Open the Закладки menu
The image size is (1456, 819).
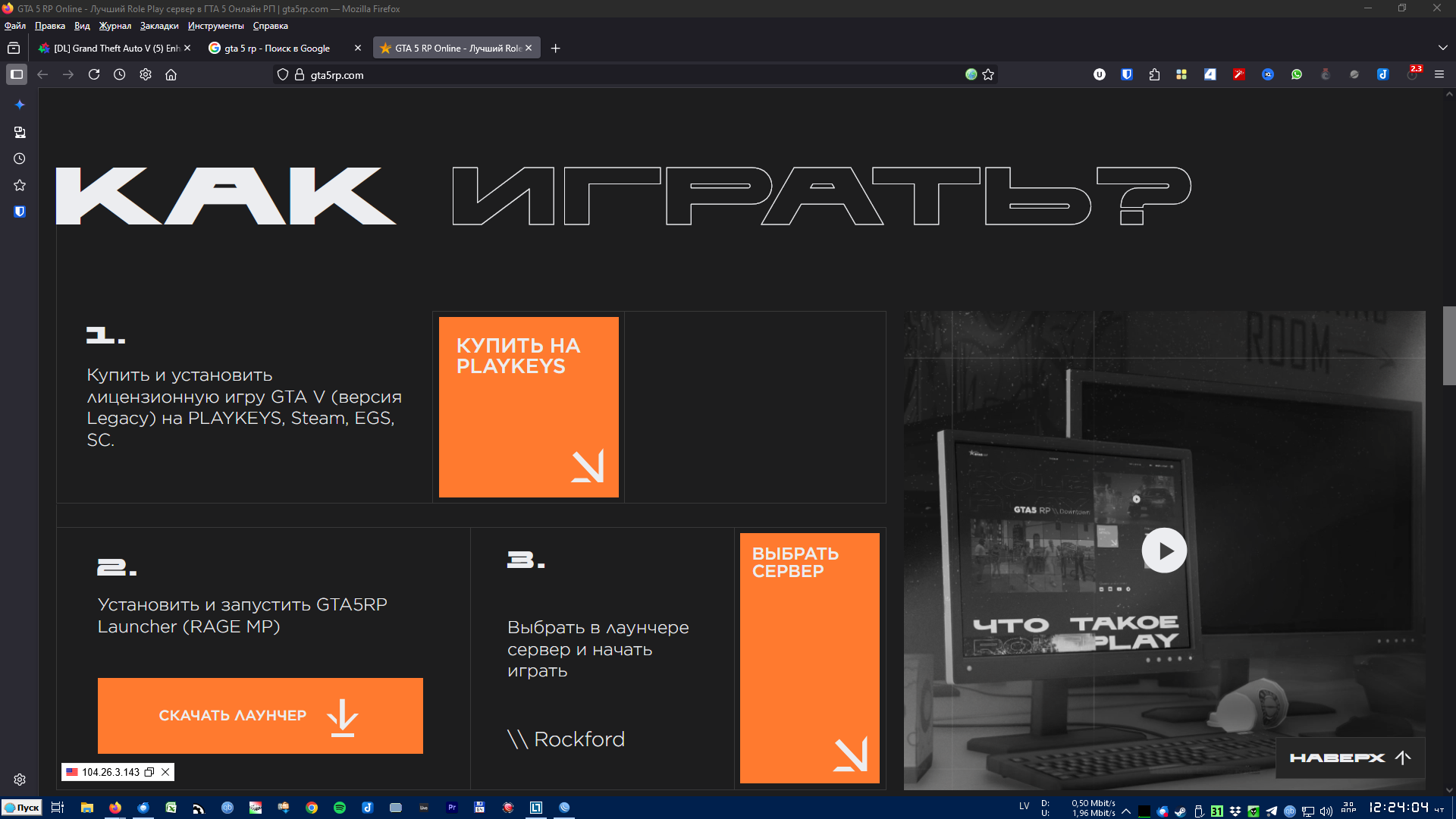coord(159,26)
